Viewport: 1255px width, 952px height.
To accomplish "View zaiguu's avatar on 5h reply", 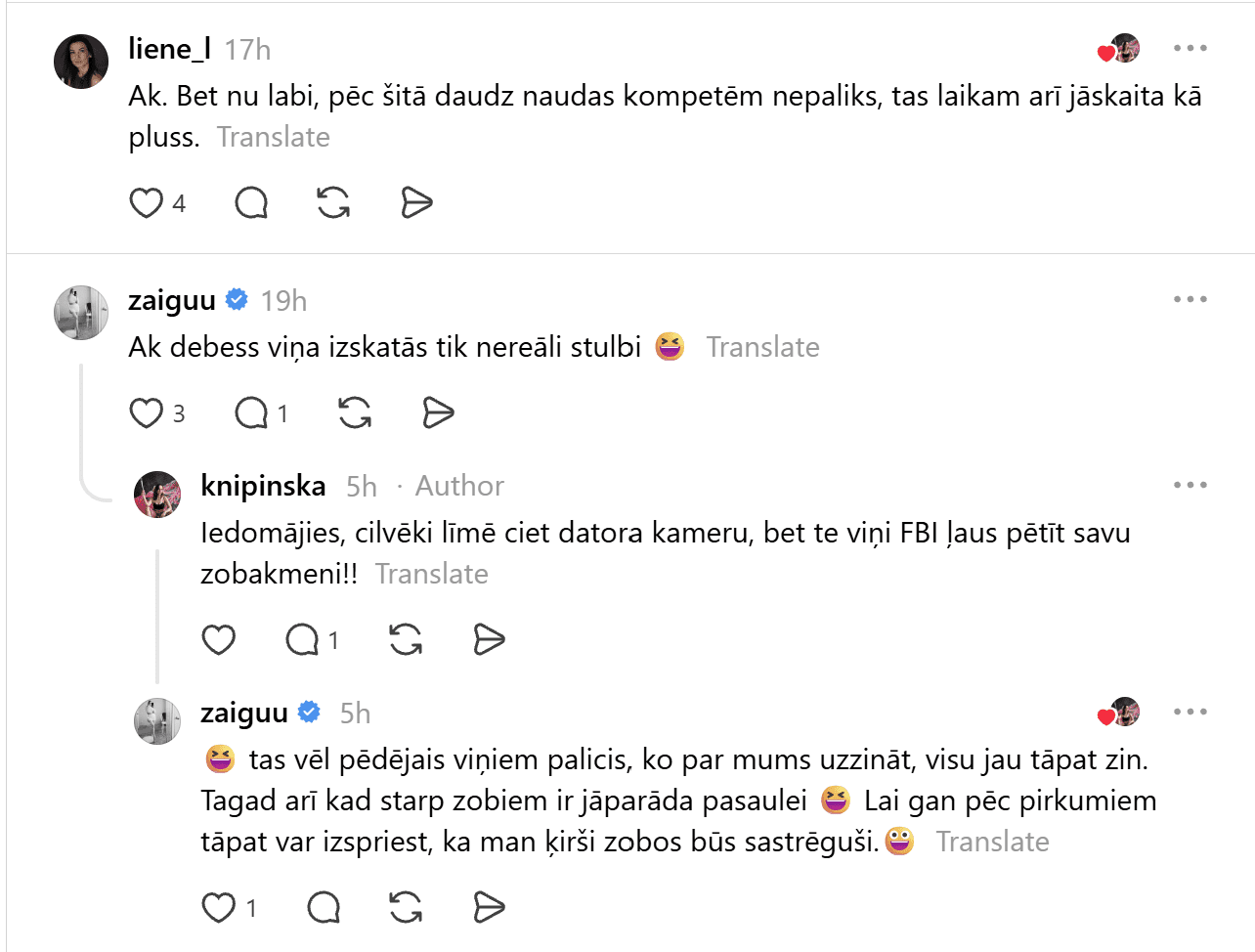I will pos(157,721).
